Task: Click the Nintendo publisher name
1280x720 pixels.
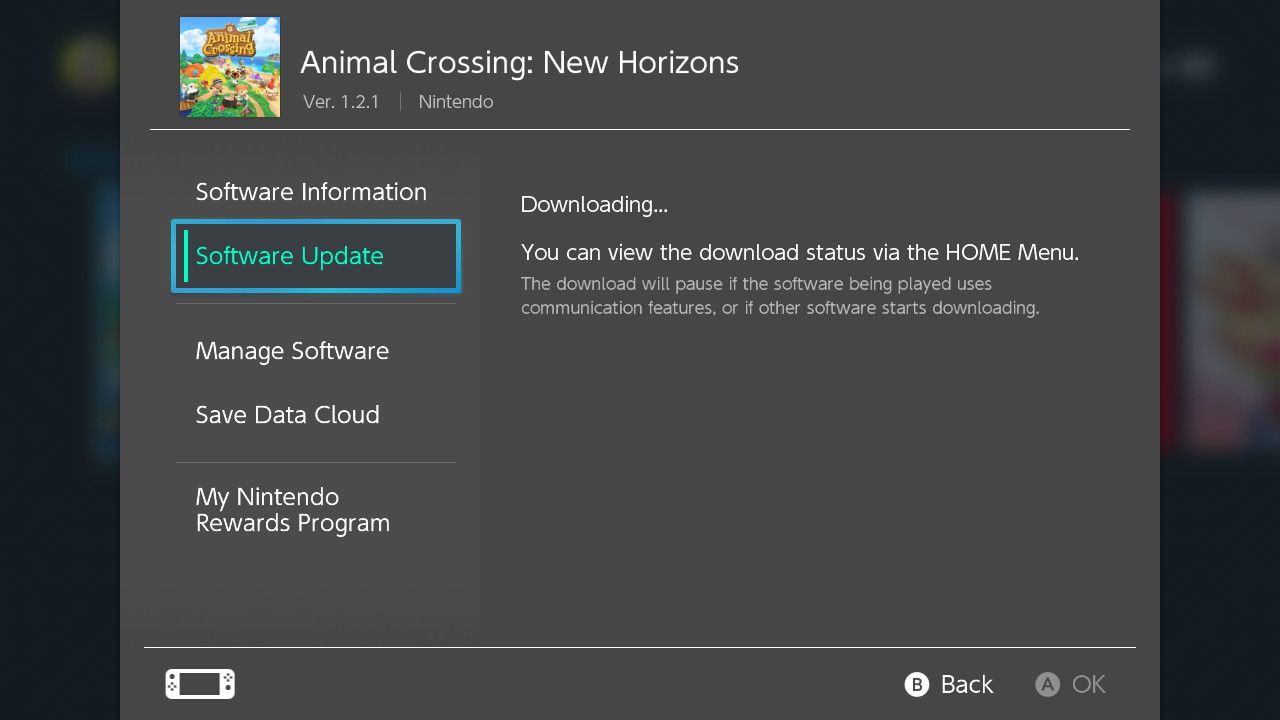Action: [x=456, y=101]
